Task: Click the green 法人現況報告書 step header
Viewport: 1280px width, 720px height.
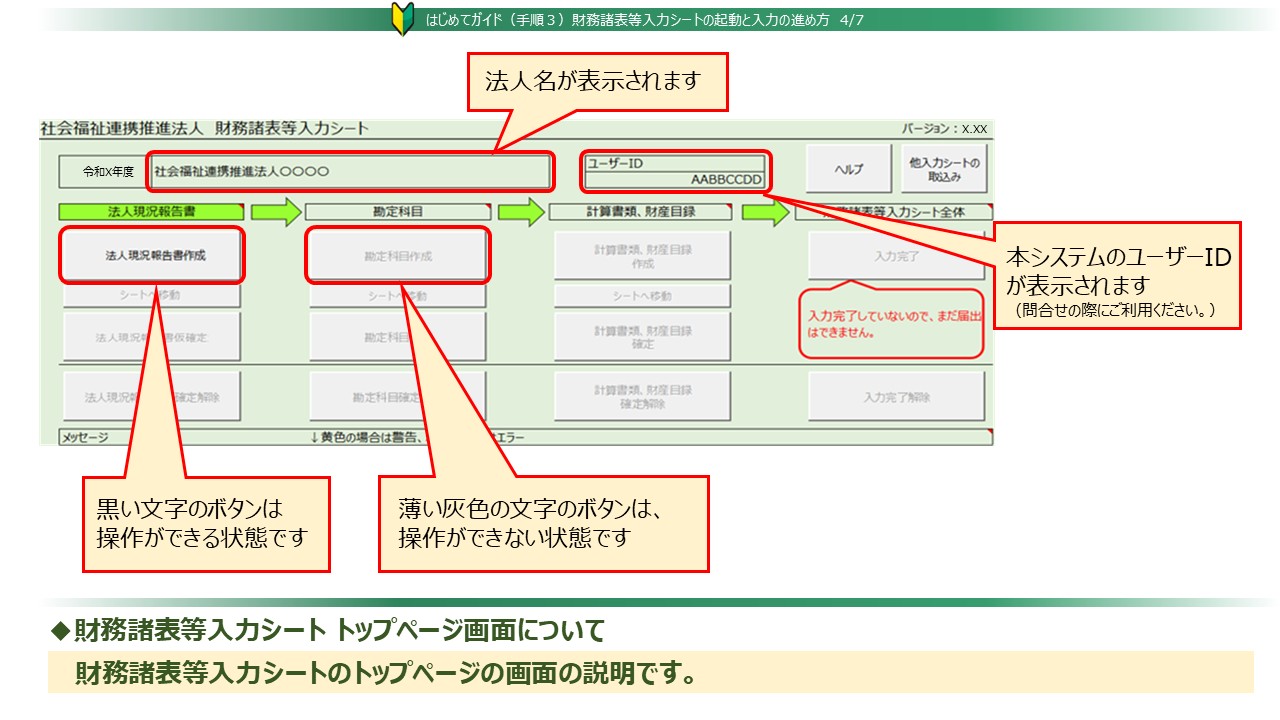Action: click(151, 212)
